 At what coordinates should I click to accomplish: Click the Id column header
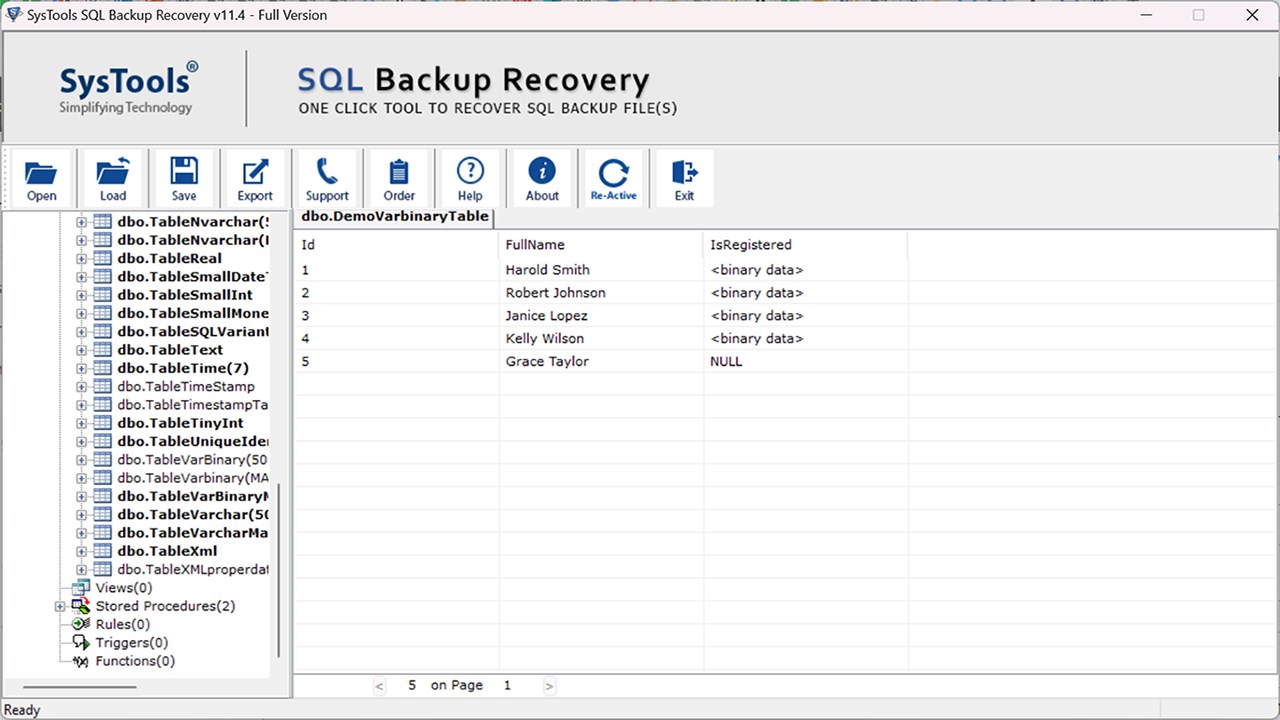click(x=397, y=245)
